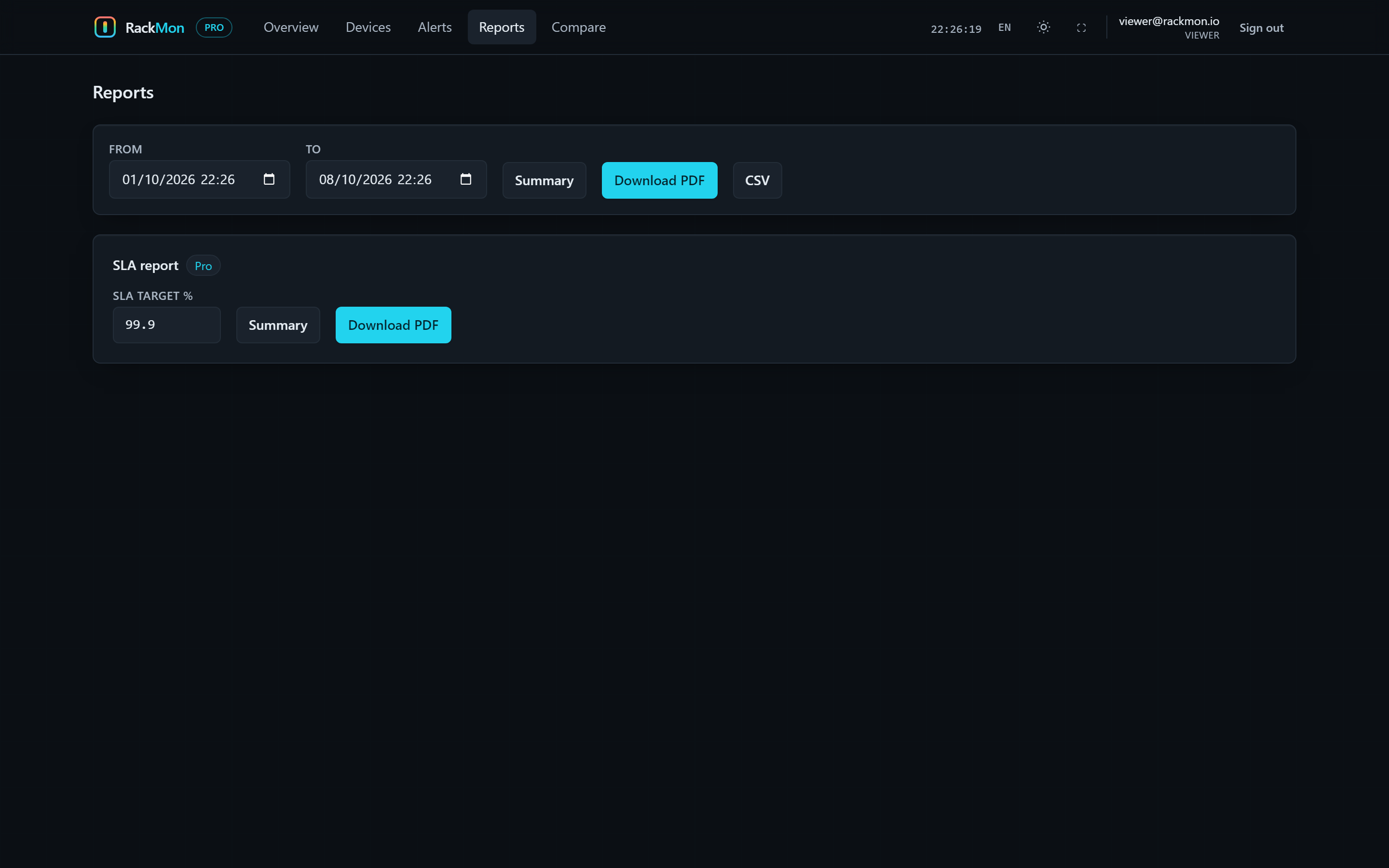This screenshot has height=868, width=1389.
Task: Focus the FROM date-time field
Action: coord(199,179)
